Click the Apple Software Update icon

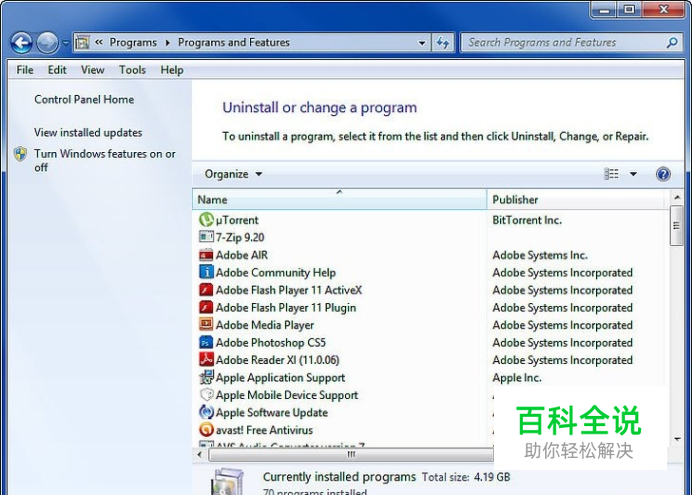[x=206, y=412]
